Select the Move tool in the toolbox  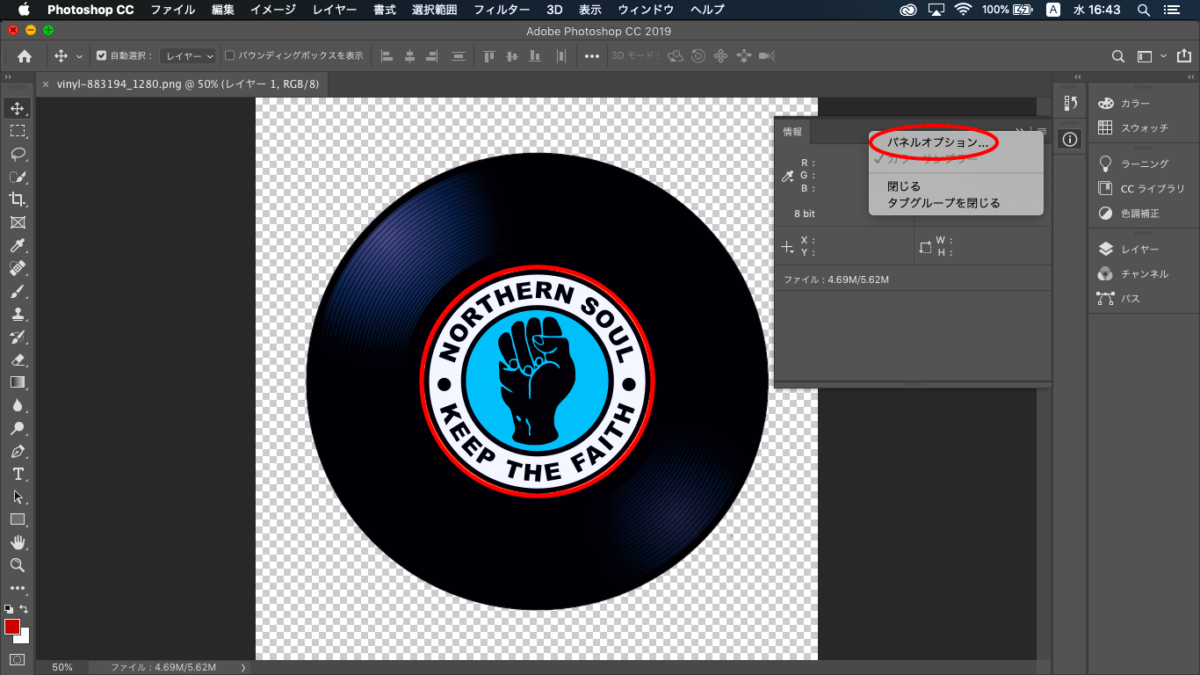pos(18,108)
